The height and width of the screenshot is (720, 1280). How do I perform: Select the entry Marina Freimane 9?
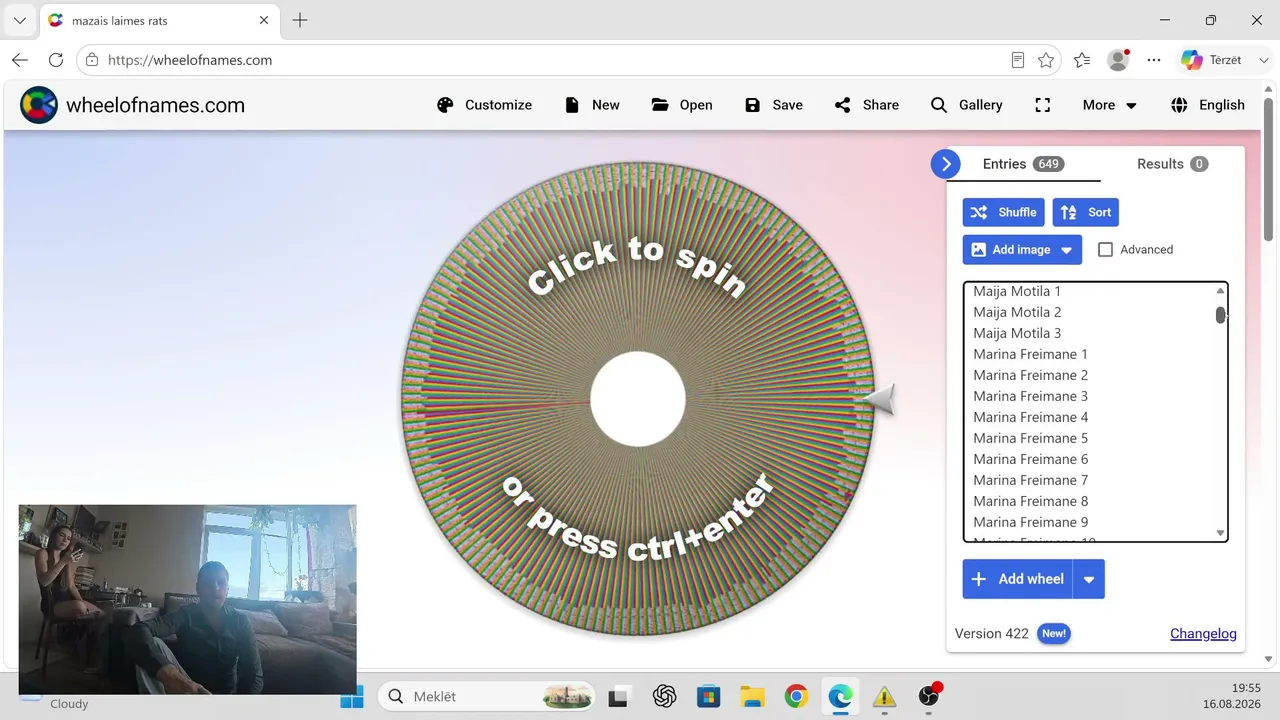coord(1030,522)
